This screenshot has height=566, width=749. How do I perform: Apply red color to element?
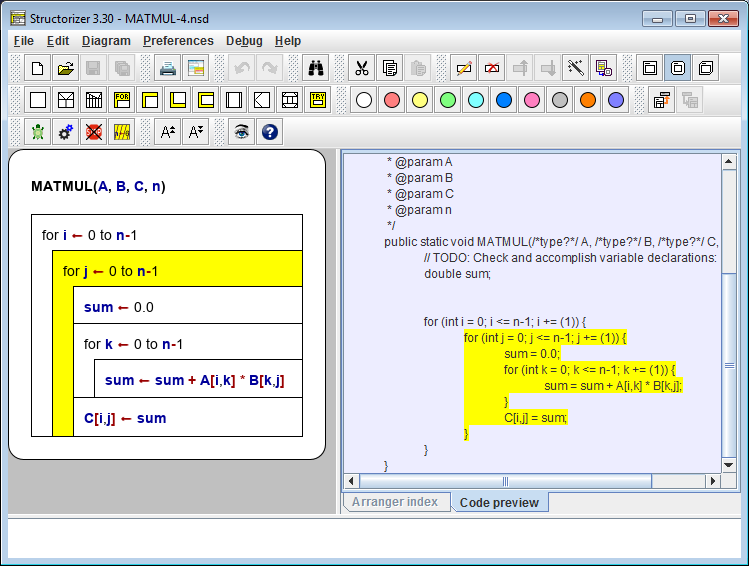point(392,100)
